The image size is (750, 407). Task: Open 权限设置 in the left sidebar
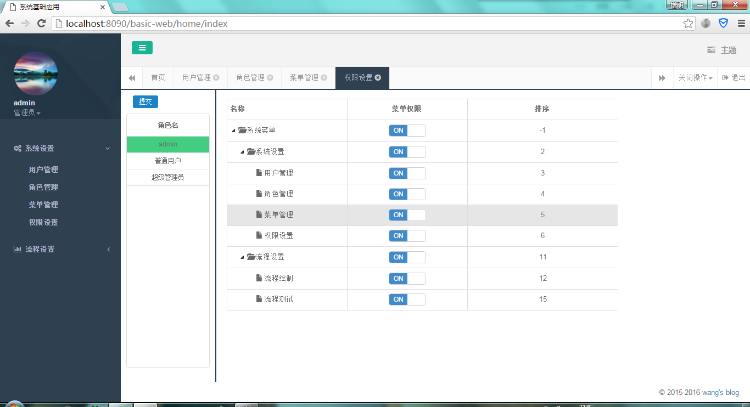click(x=43, y=222)
